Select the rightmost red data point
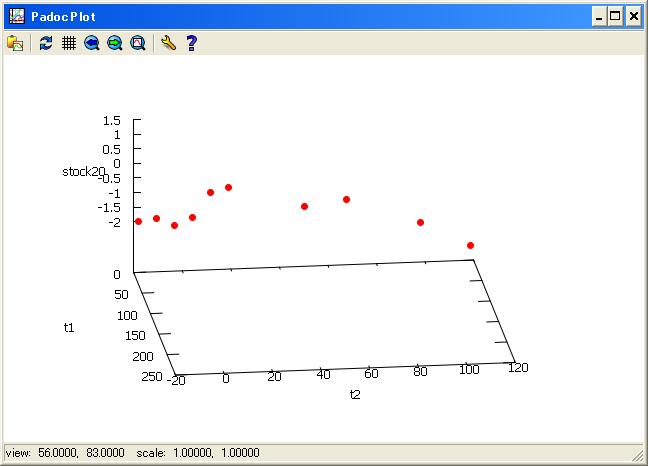Viewport: 648px width, 466px height. click(x=470, y=245)
